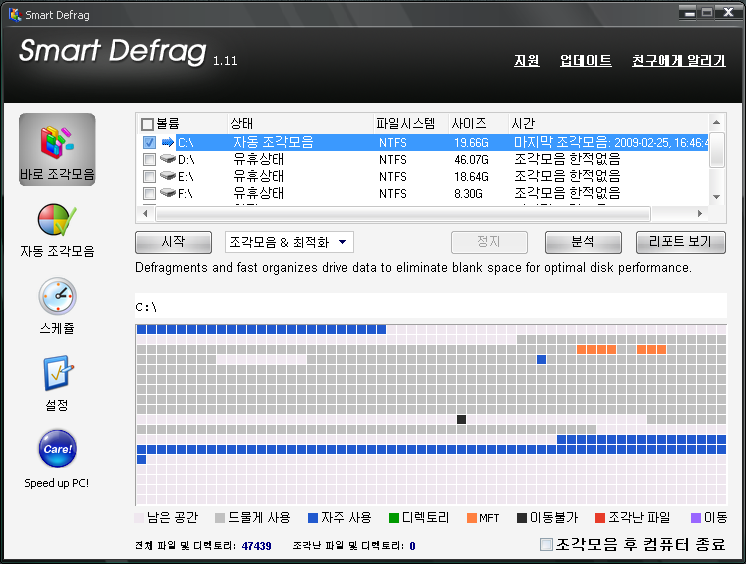Click the 리포트 보기 button
Screen dimensions: 746x564
[681, 242]
